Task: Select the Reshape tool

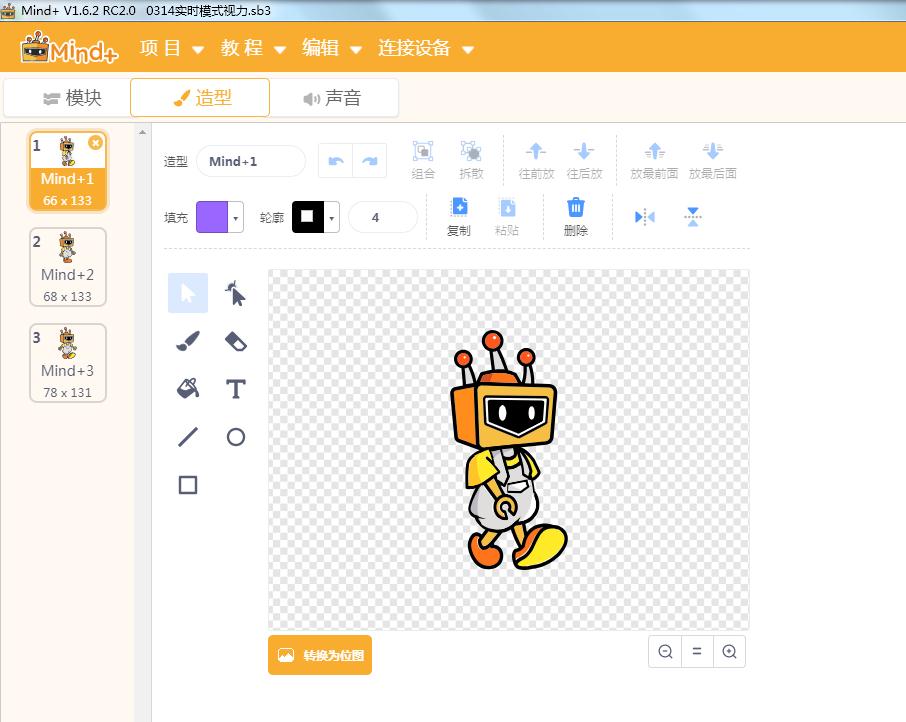Action: (x=235, y=293)
